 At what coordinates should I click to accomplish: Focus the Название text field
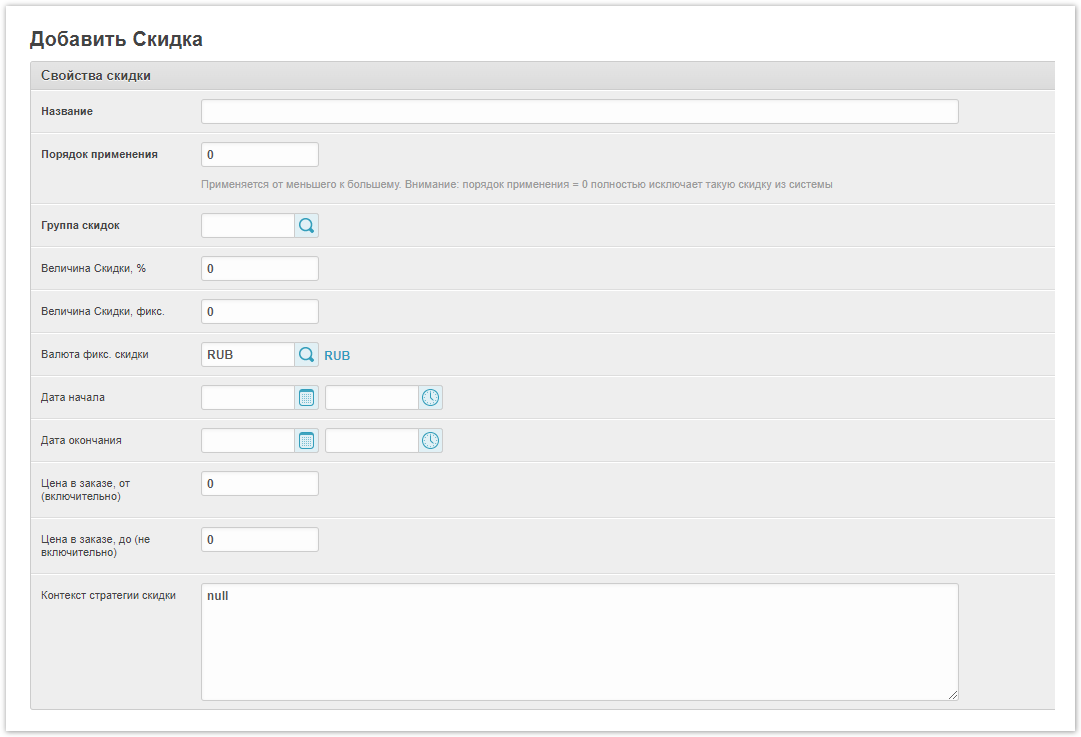579,112
